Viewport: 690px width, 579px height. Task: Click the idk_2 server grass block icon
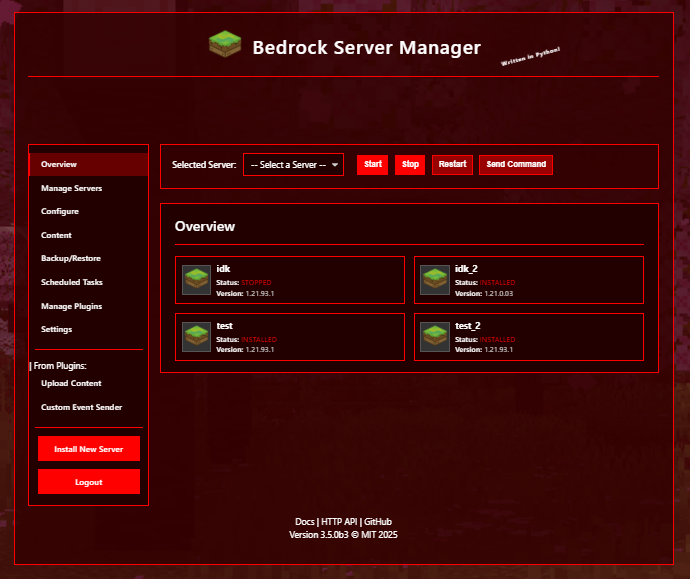coord(435,280)
